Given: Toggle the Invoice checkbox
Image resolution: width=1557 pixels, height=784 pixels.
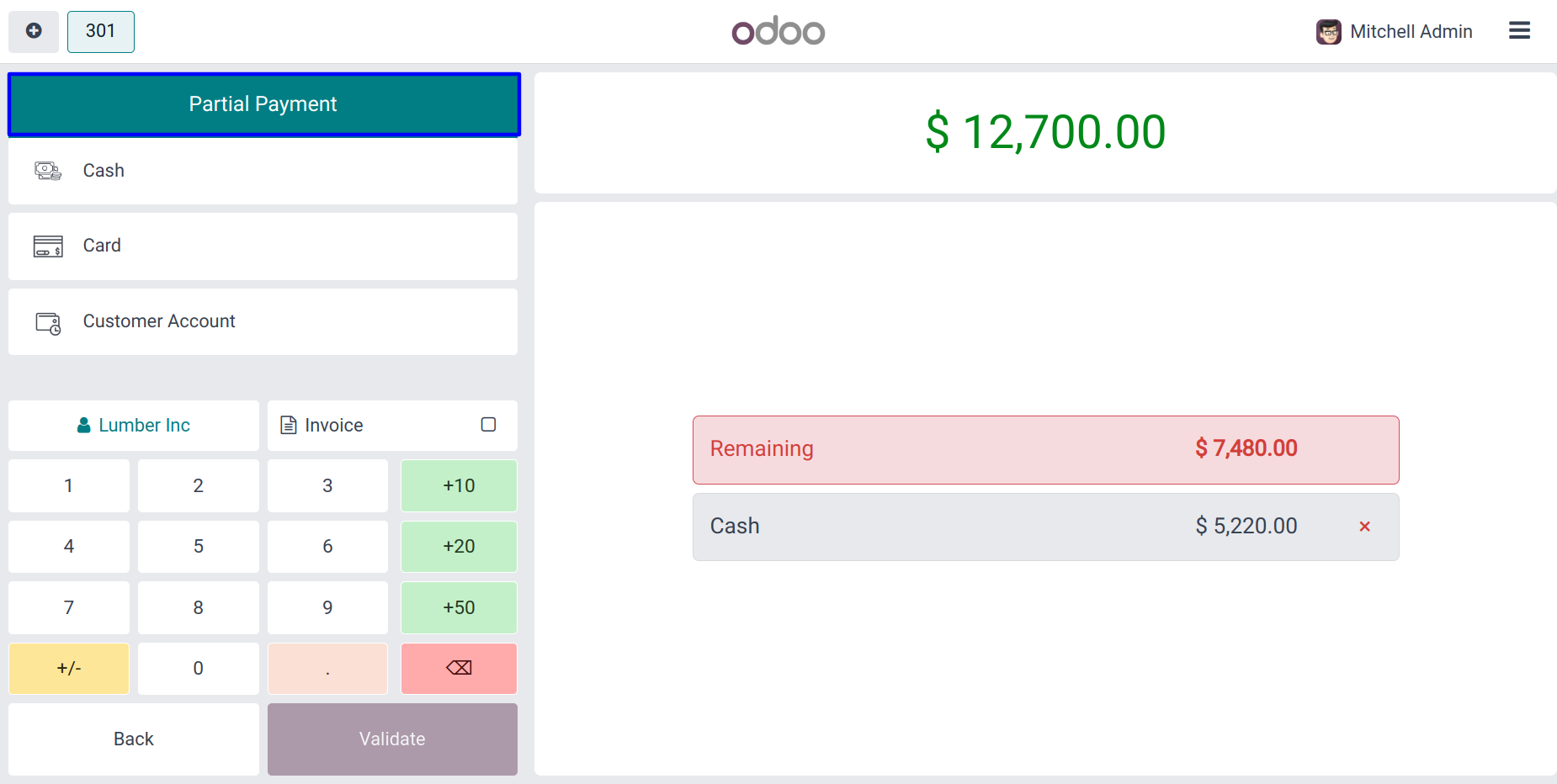Looking at the screenshot, I should (488, 425).
